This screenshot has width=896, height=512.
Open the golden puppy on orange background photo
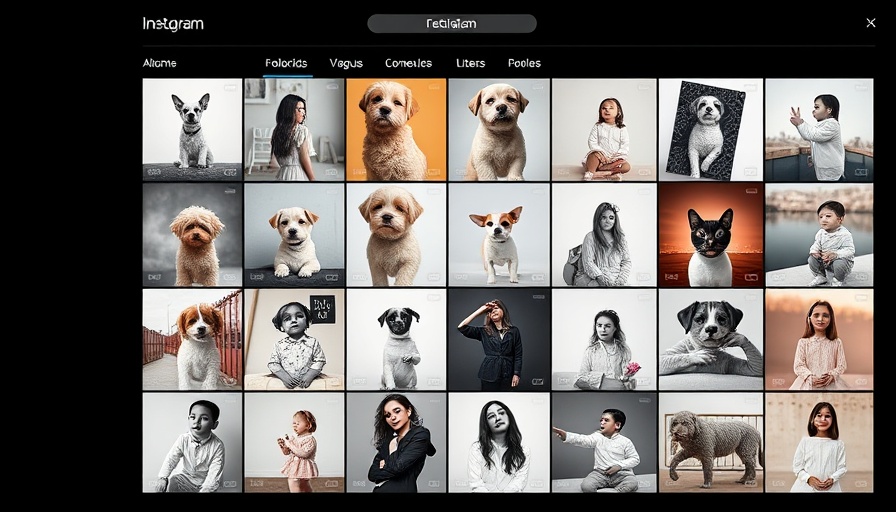[x=396, y=130]
